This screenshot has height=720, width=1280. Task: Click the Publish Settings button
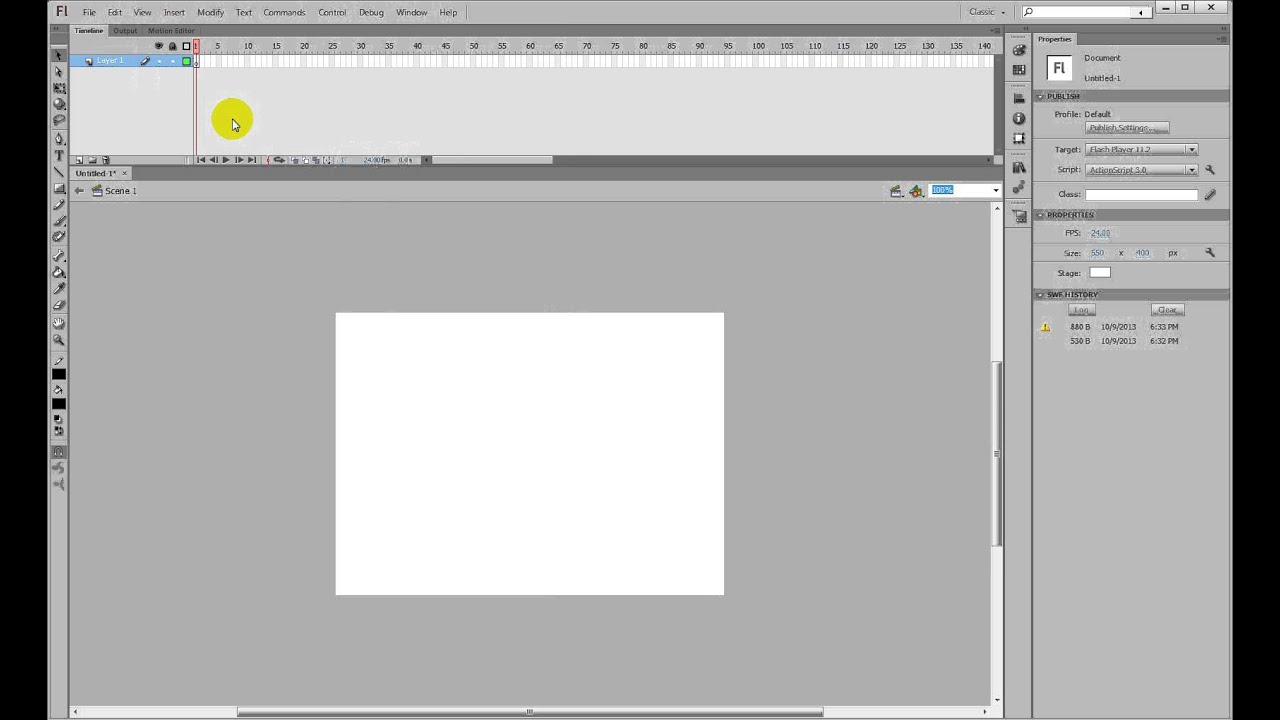click(x=1127, y=128)
